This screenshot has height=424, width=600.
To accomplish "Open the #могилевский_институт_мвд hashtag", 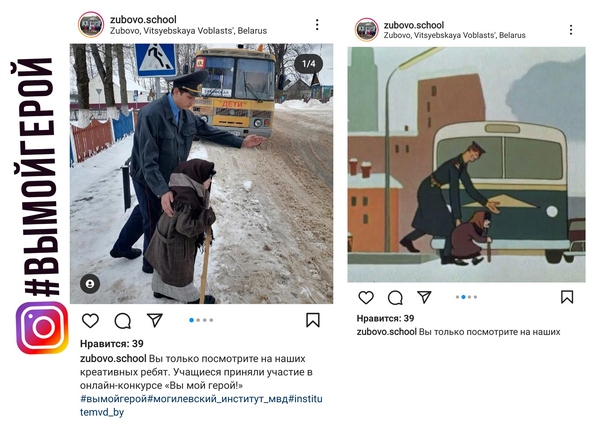I will pyautogui.click(x=218, y=399).
